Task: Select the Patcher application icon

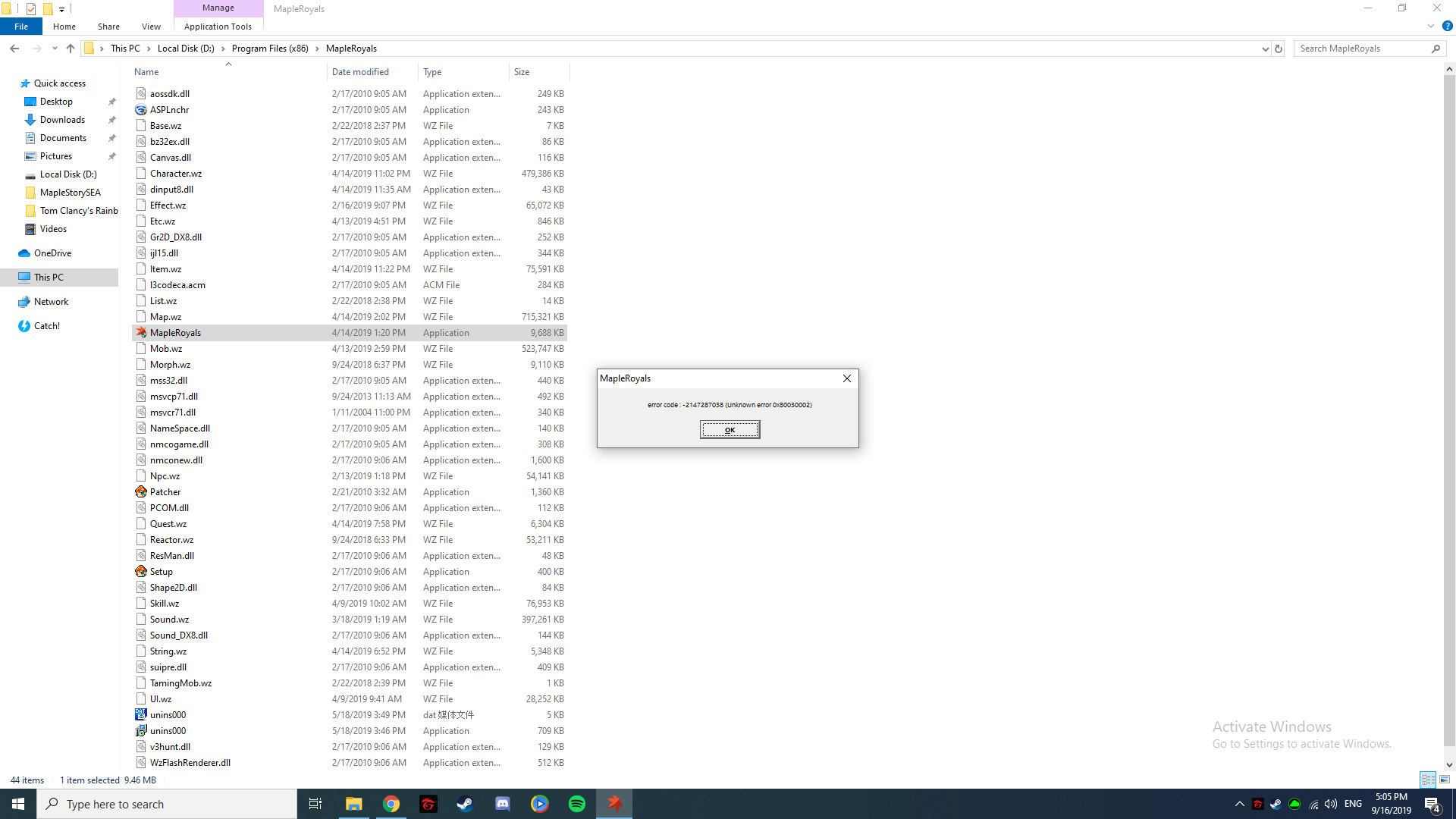Action: point(141,492)
